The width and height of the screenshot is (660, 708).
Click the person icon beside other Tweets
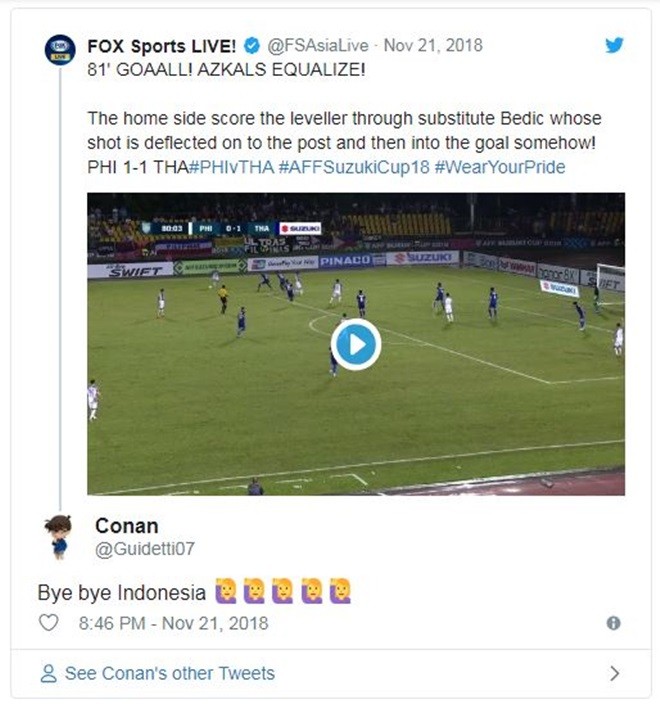pos(48,673)
